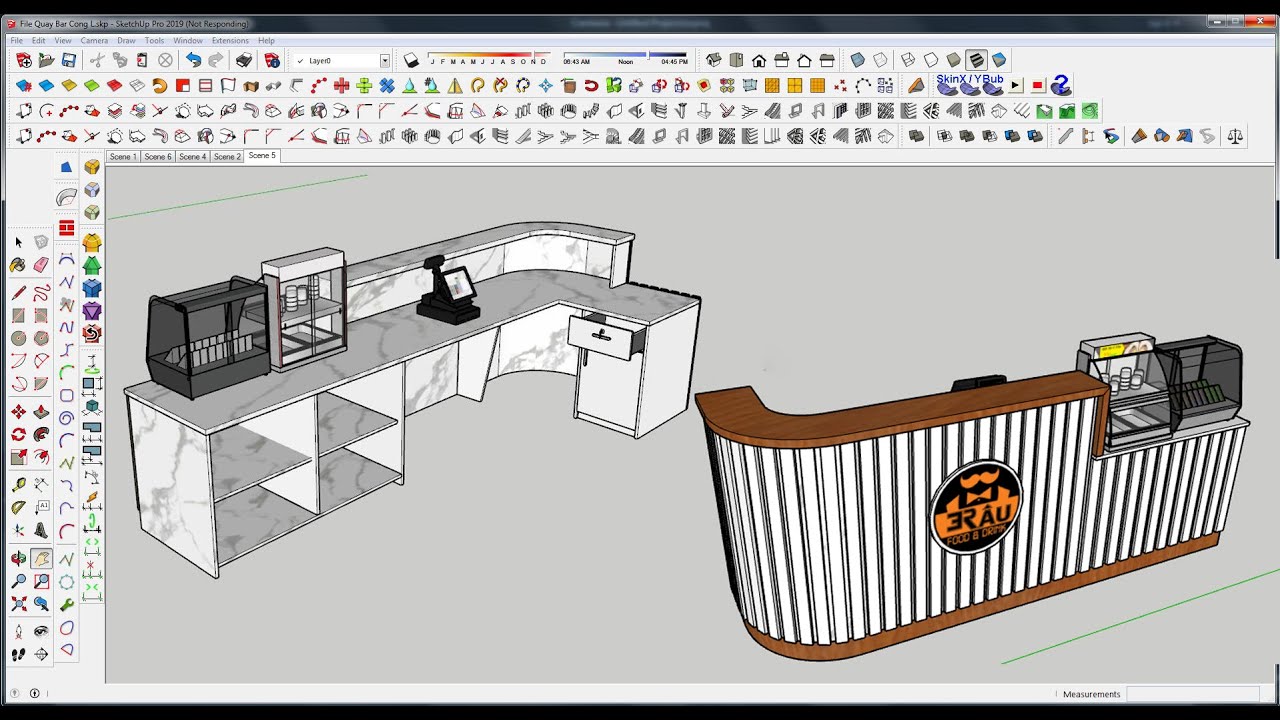This screenshot has width=1280, height=720.
Task: Open the Camera menu
Action: [94, 41]
